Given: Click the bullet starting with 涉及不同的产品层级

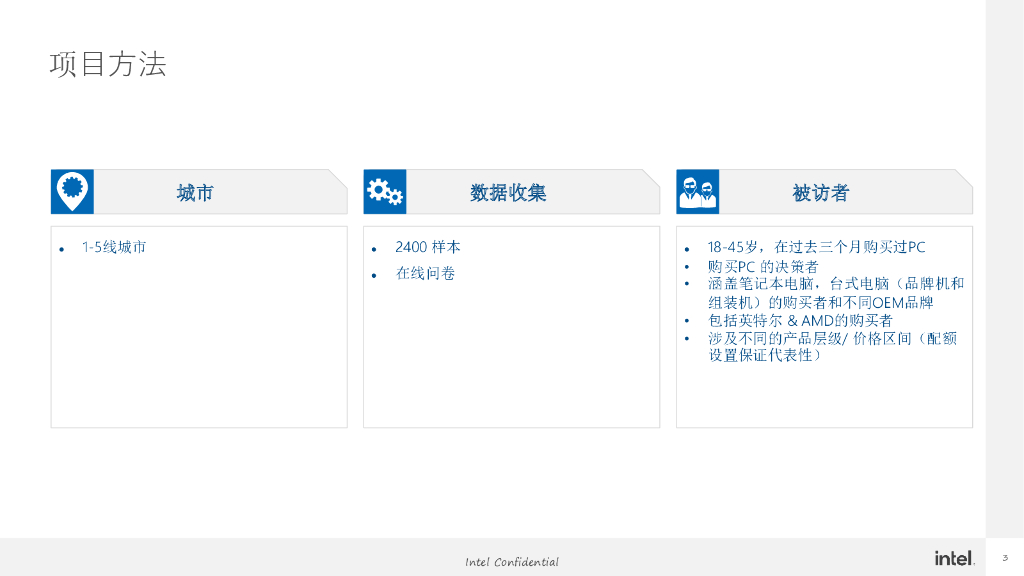Looking at the screenshot, I should click(x=833, y=347).
